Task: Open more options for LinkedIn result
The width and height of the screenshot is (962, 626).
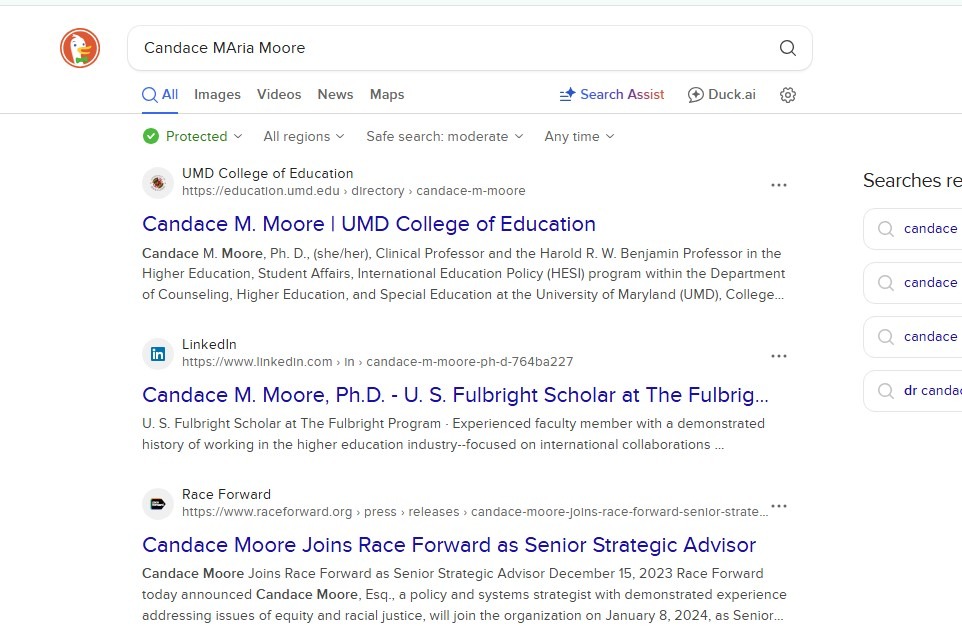Action: click(x=779, y=356)
